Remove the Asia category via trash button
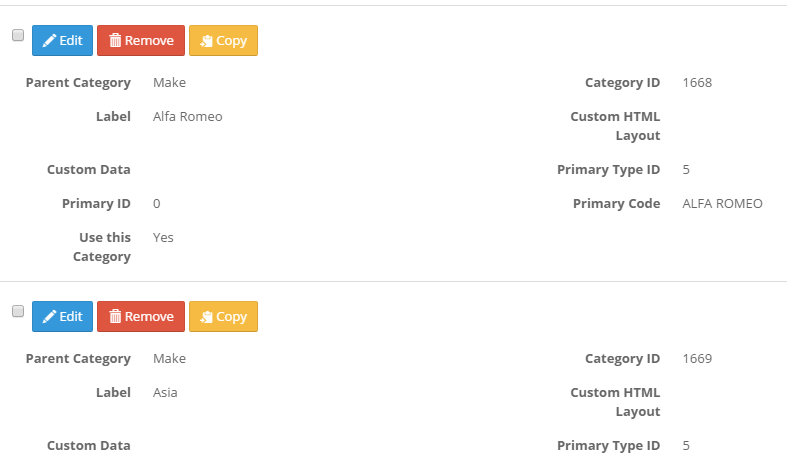 click(x=141, y=316)
